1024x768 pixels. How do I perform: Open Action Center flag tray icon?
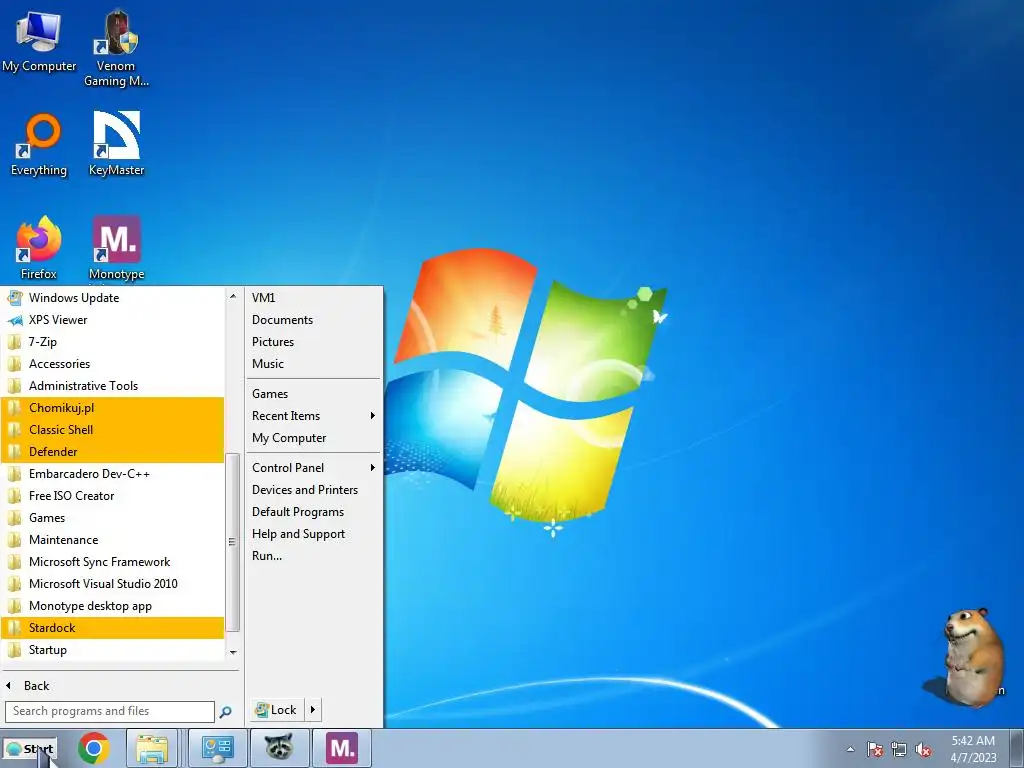pos(875,749)
